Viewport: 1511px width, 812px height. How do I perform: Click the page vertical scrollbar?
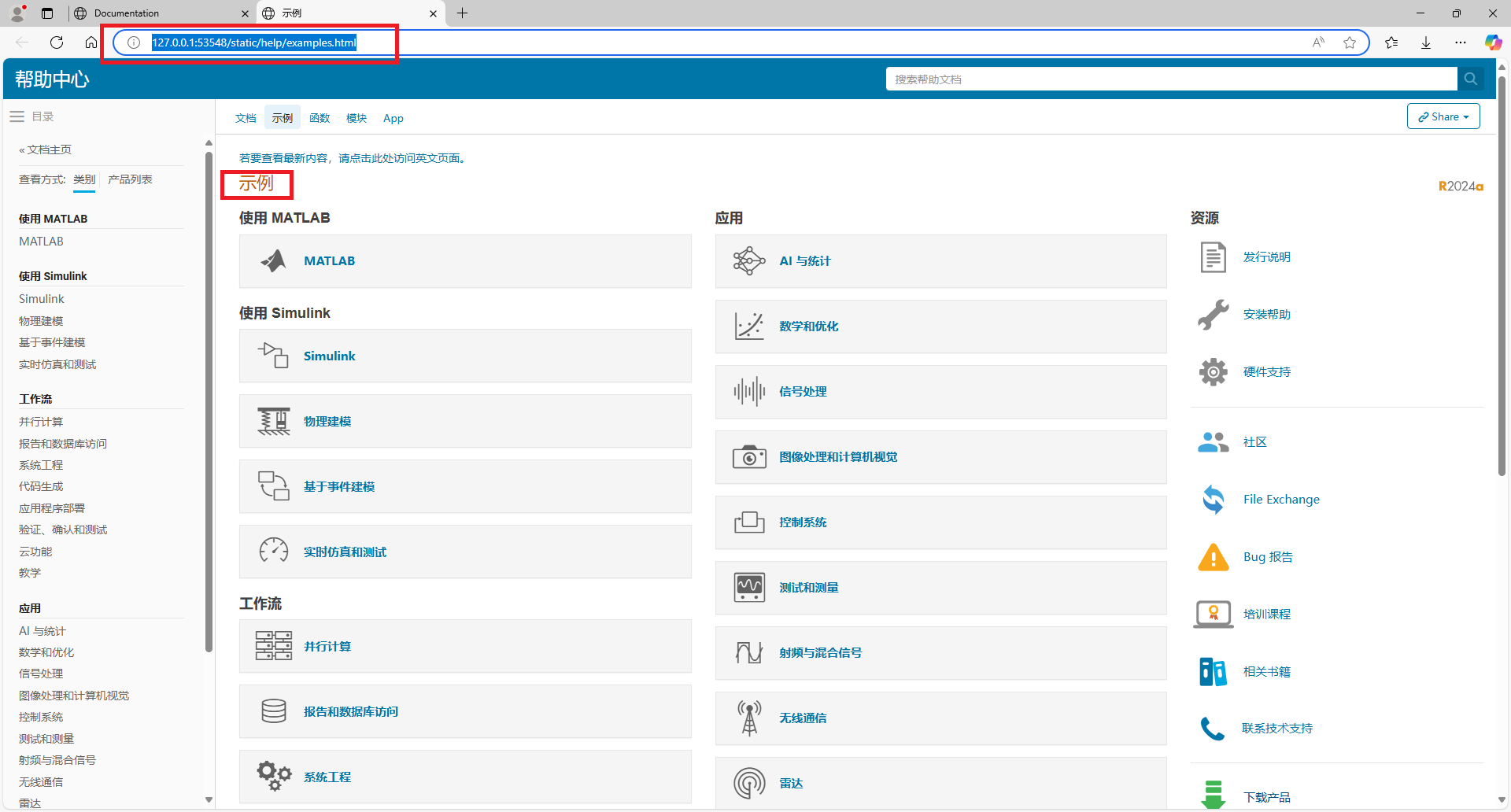pos(1502,275)
